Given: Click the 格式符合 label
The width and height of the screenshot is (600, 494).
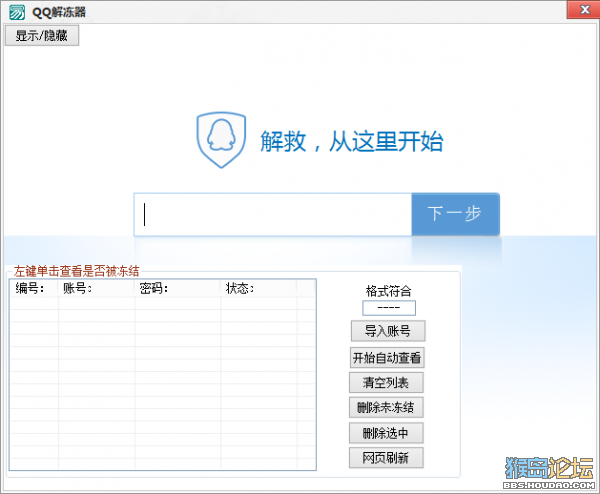Looking at the screenshot, I should (388, 291).
